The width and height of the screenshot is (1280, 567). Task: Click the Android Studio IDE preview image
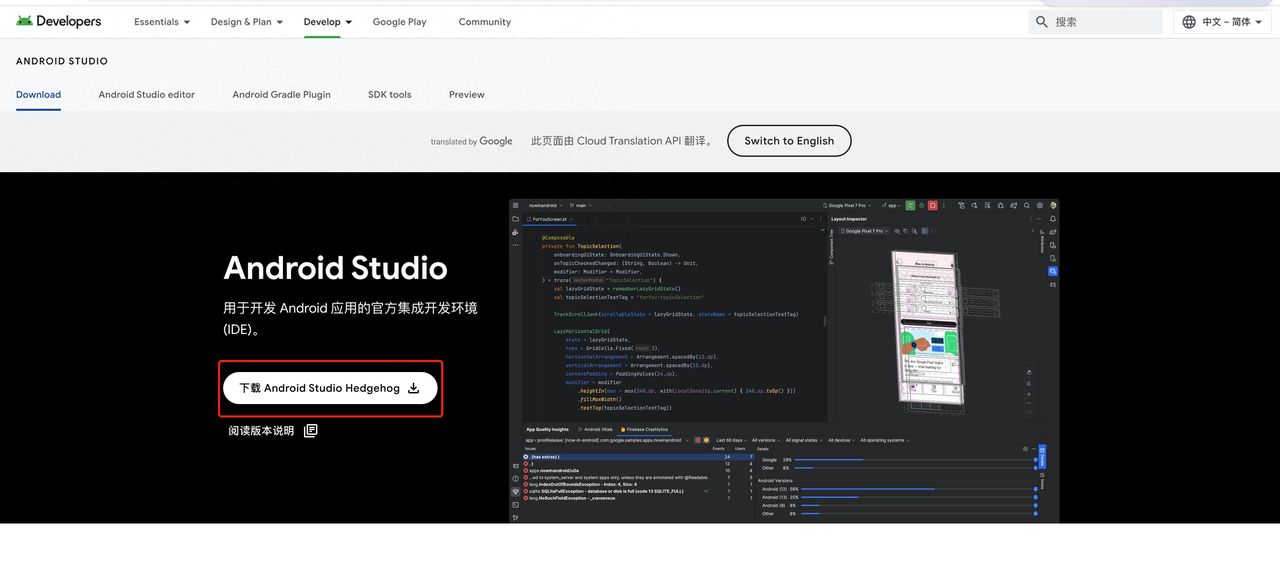pyautogui.click(x=784, y=360)
